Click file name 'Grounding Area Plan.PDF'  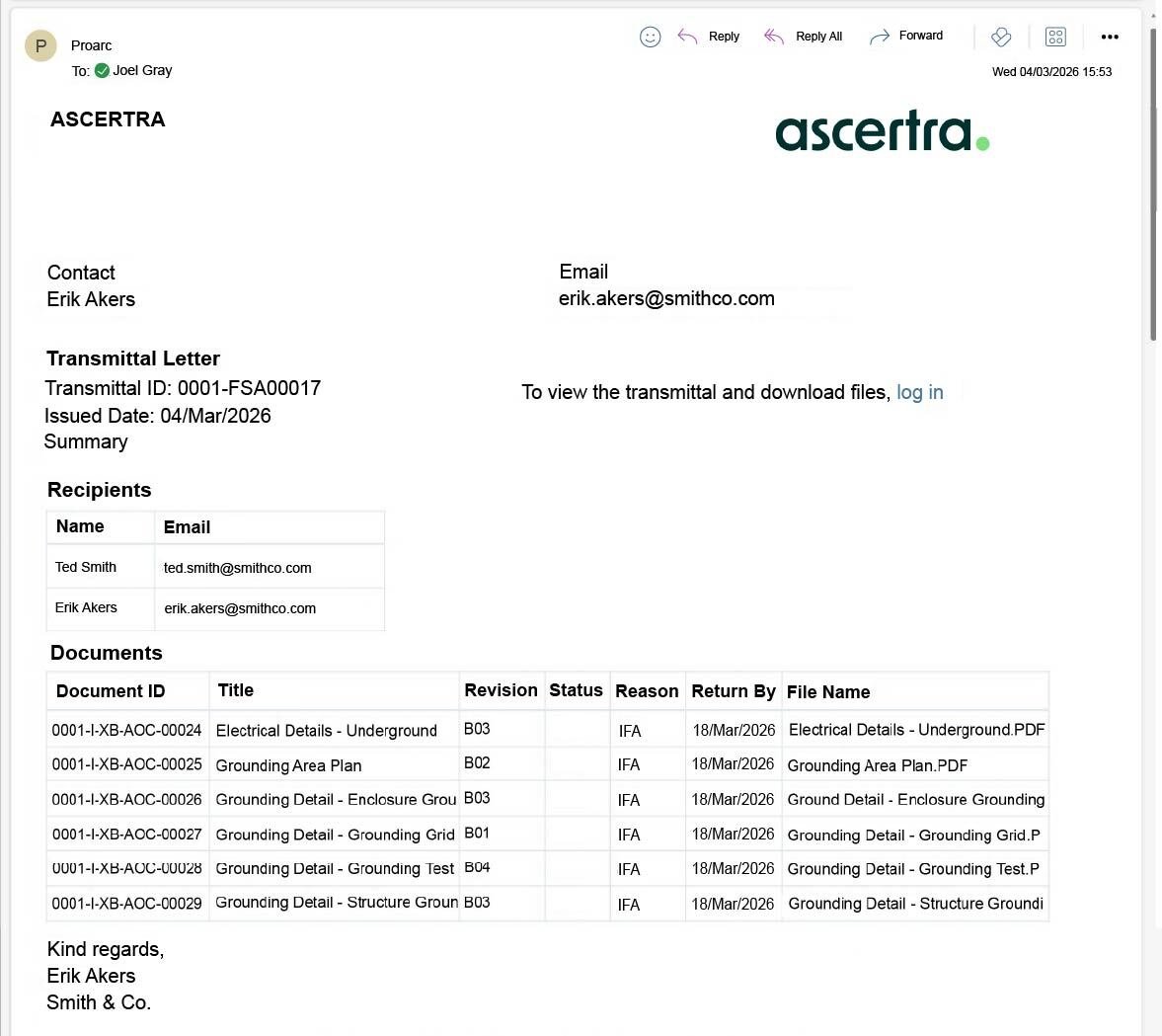(x=878, y=765)
